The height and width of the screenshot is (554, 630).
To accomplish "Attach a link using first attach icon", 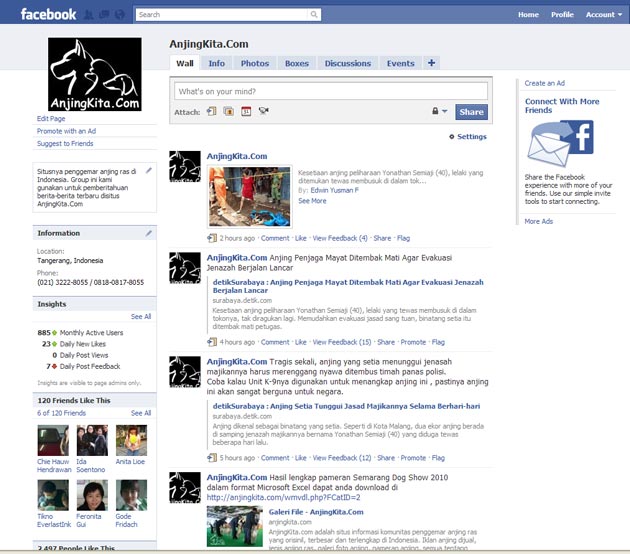I will click(212, 111).
